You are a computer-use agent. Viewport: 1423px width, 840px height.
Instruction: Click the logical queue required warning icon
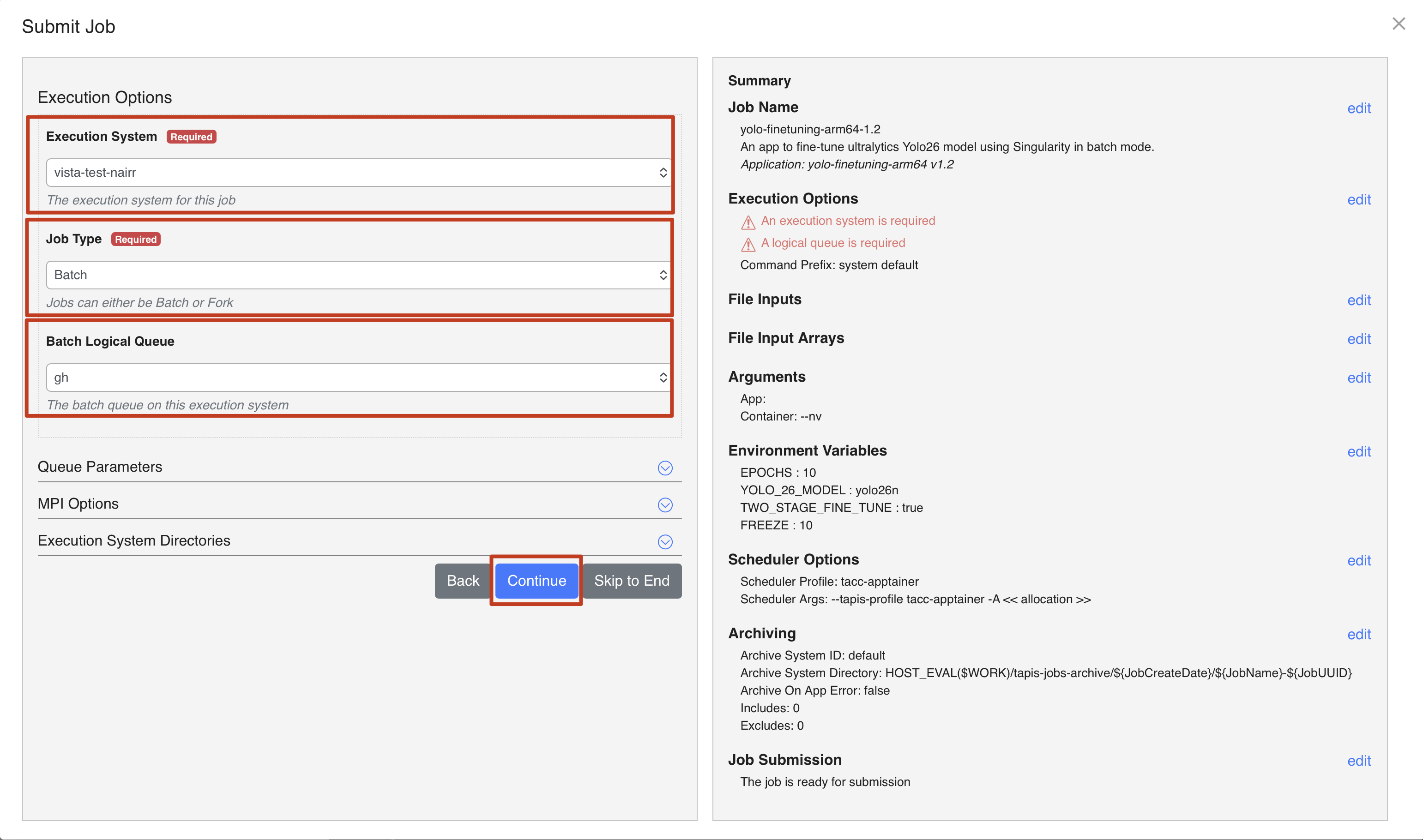pyautogui.click(x=748, y=245)
